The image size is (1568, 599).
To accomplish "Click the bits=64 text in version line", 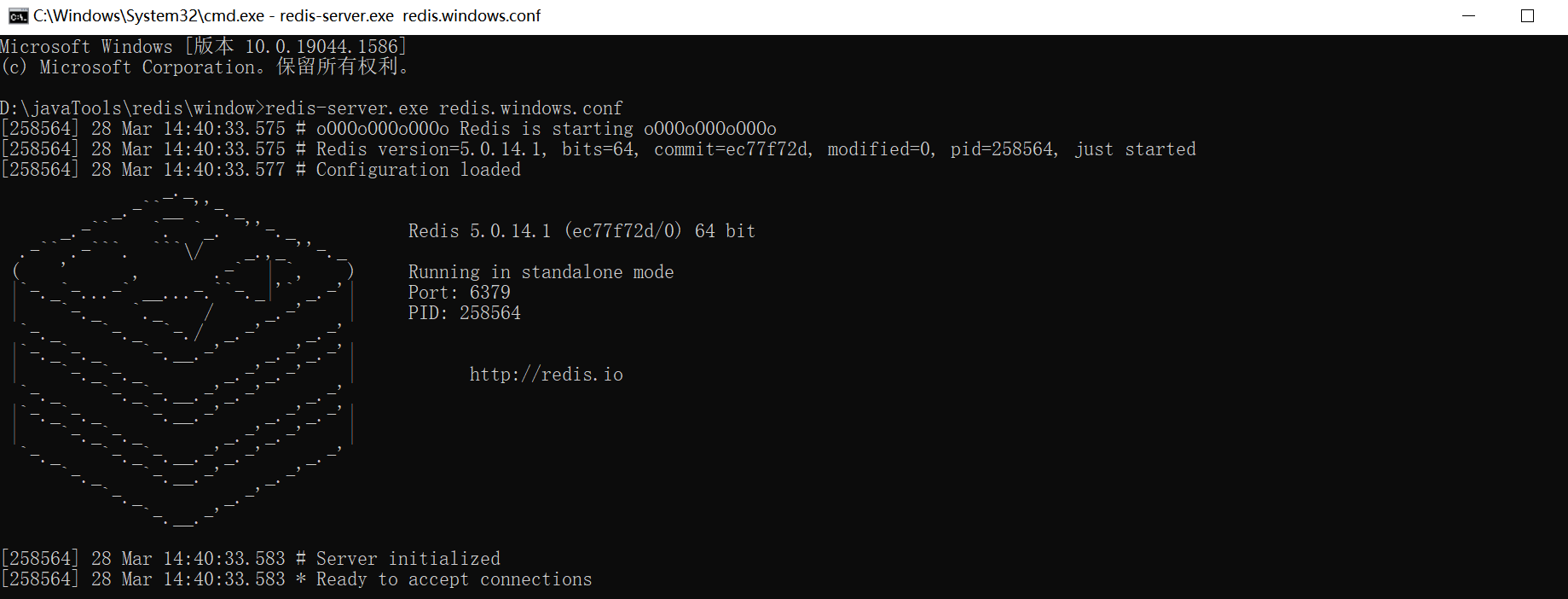I will point(600,149).
